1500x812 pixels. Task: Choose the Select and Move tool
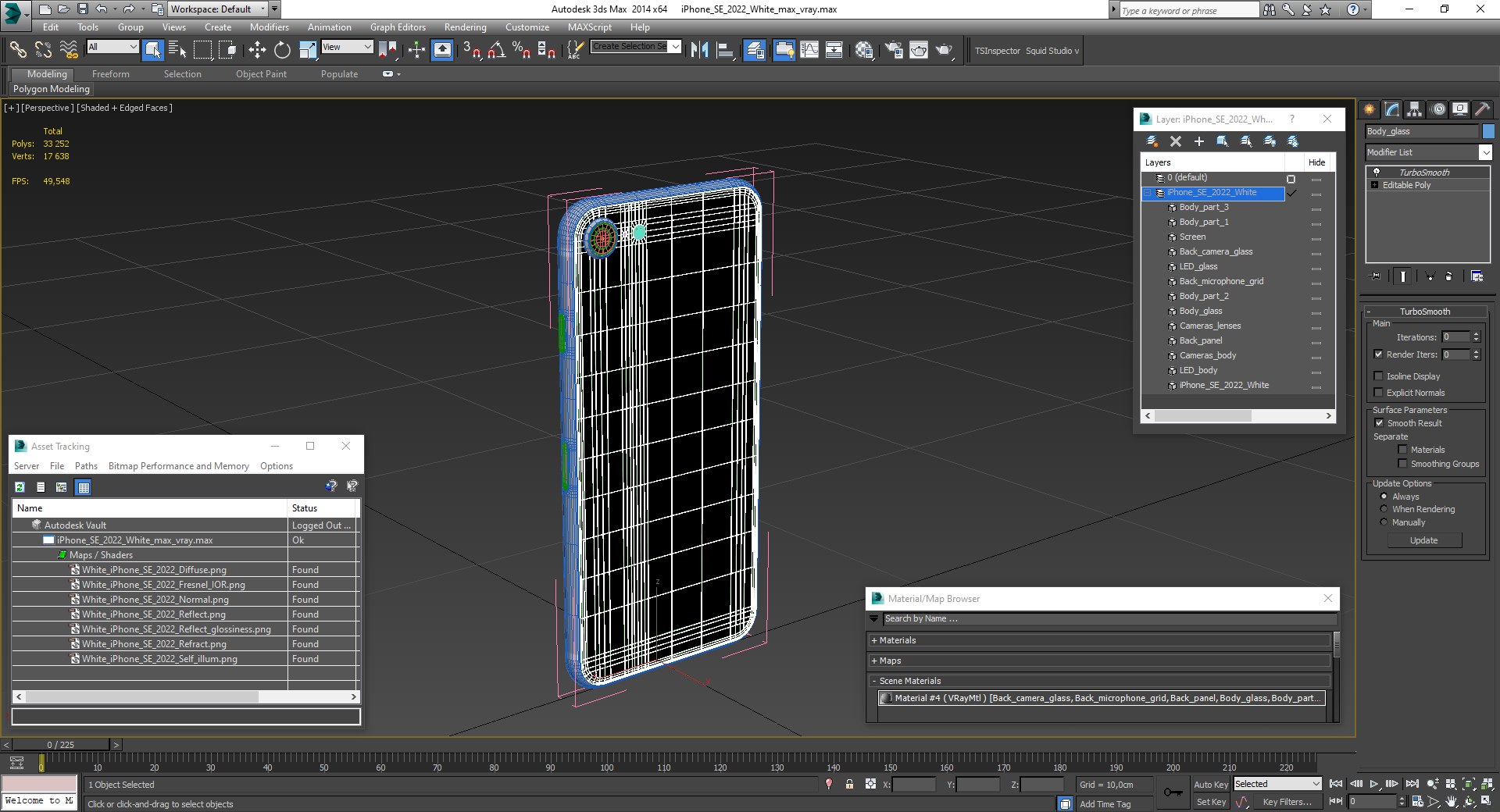tap(257, 50)
